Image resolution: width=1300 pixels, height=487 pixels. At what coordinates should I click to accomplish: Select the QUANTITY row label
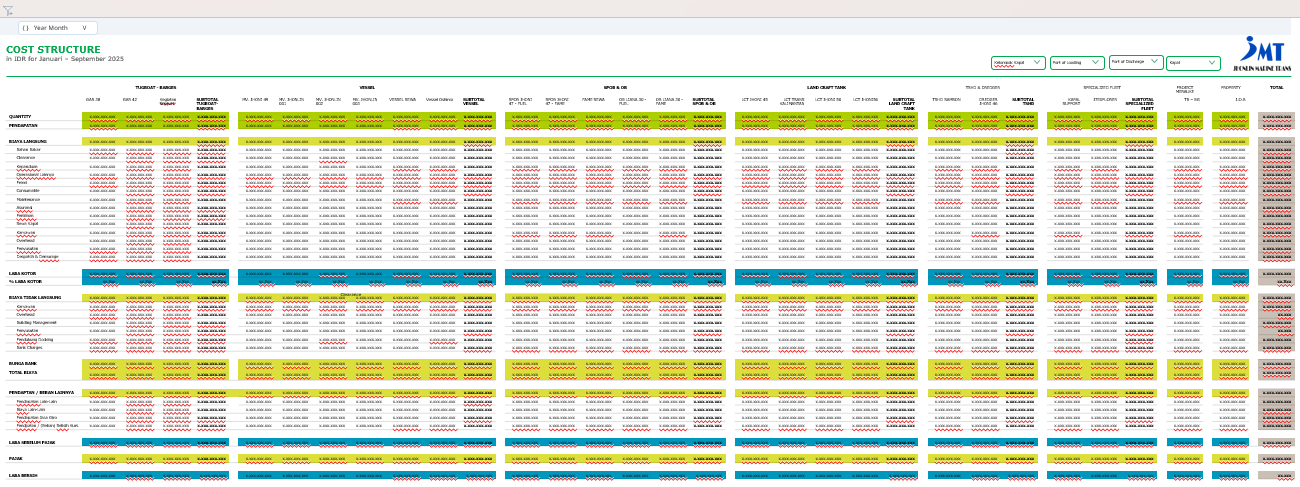pyautogui.click(x=19, y=117)
